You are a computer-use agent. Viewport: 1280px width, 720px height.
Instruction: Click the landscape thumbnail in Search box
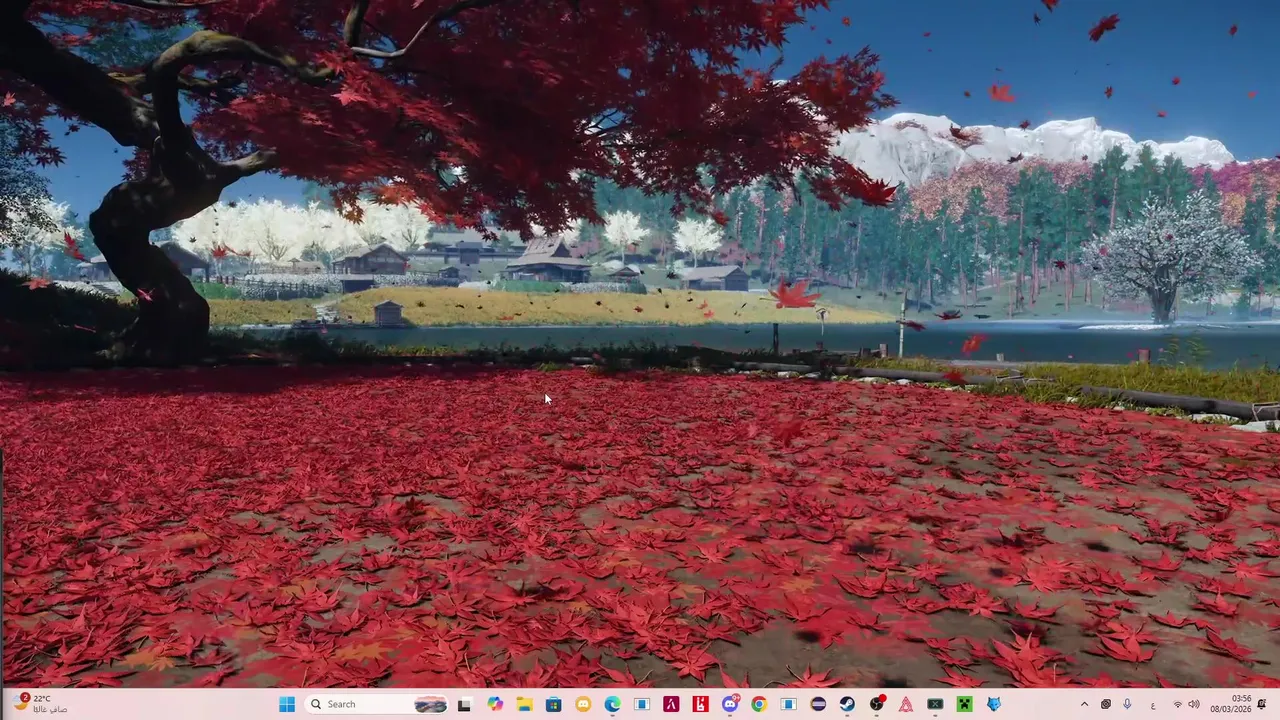click(x=430, y=704)
